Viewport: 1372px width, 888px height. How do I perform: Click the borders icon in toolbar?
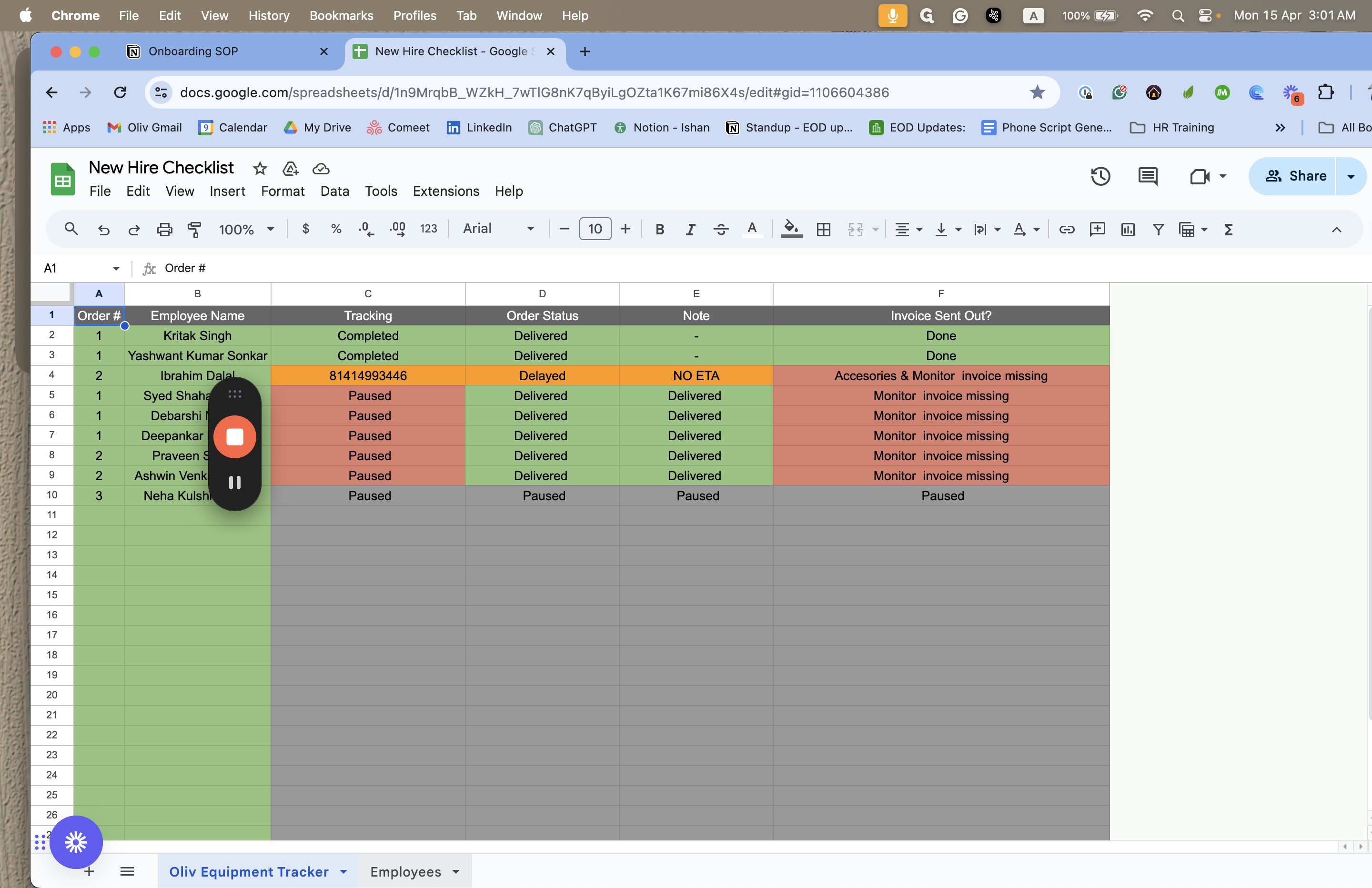[x=823, y=230]
